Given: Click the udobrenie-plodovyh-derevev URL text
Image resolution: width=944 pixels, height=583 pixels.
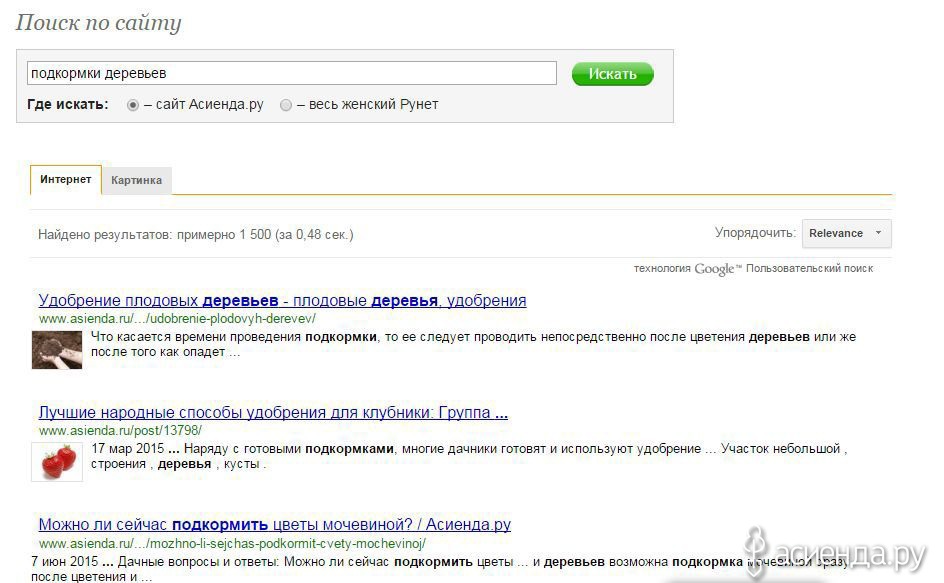Looking at the screenshot, I should [177, 319].
